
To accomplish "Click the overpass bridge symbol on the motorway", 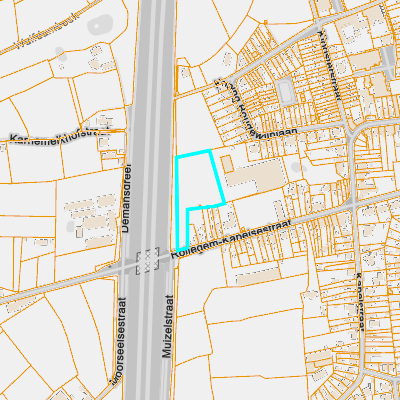I will (x=147, y=261).
